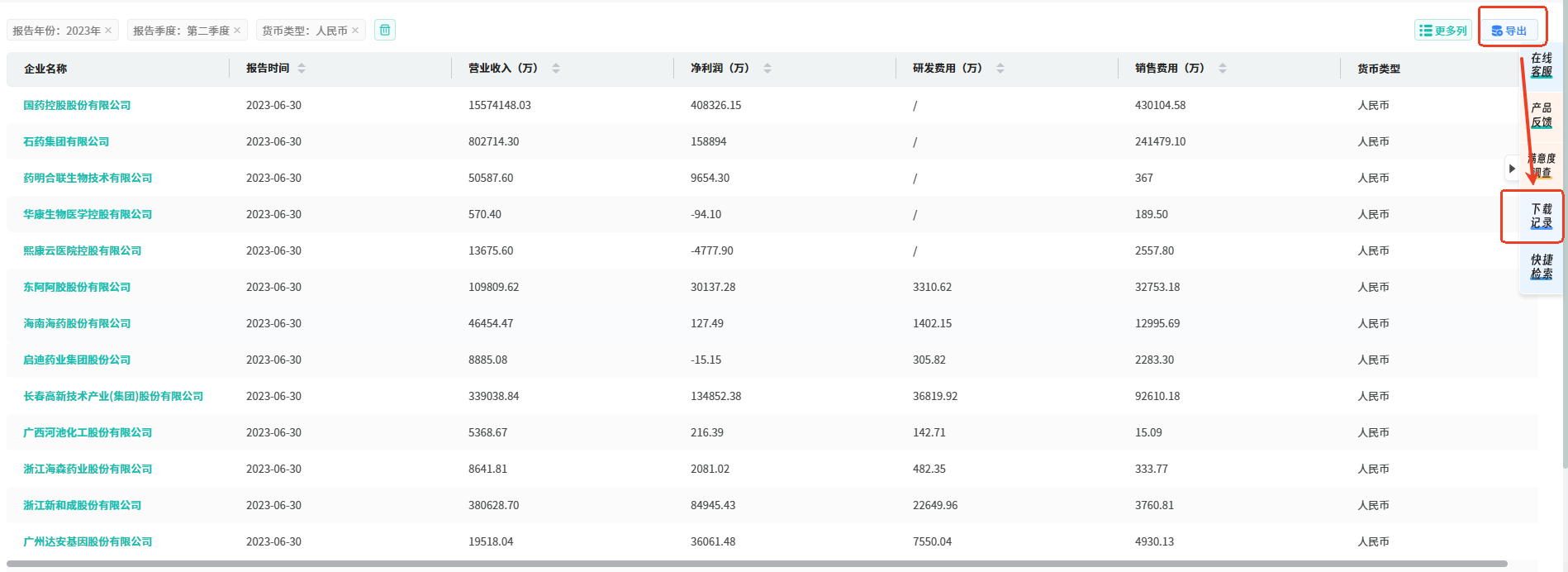This screenshot has width=1568, height=572.
Task: Click the horizontal scrollbar below the table
Action: tap(757, 564)
